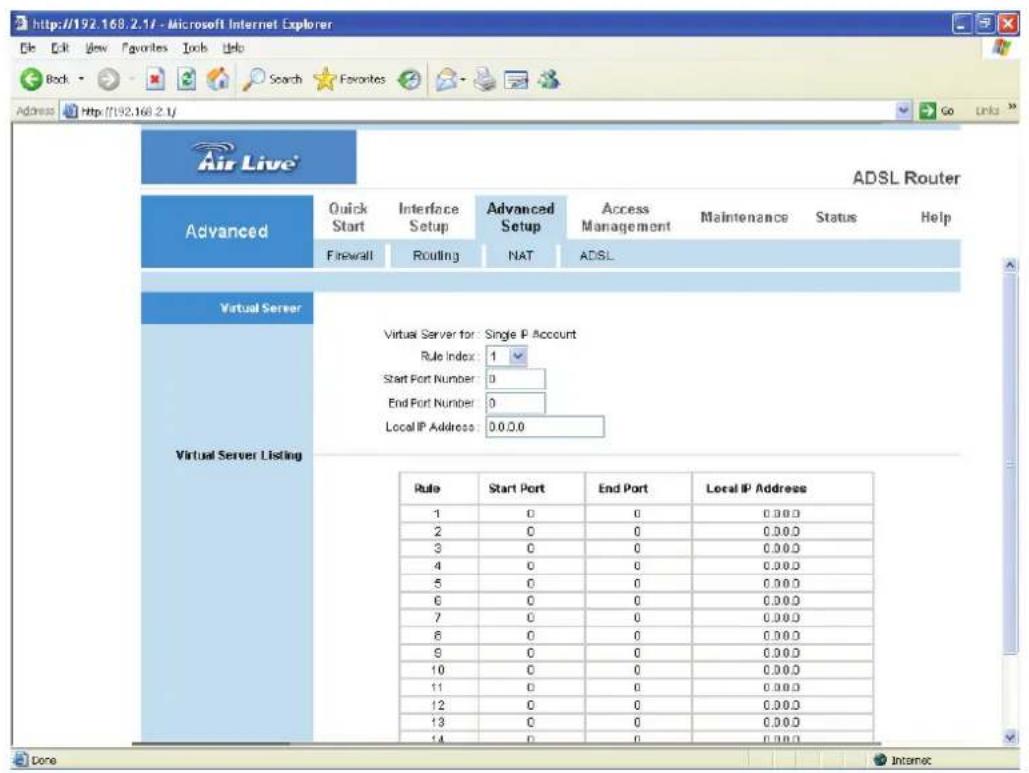Expand the Links toolbar chevron
The image size is (1029, 773).
(1011, 107)
